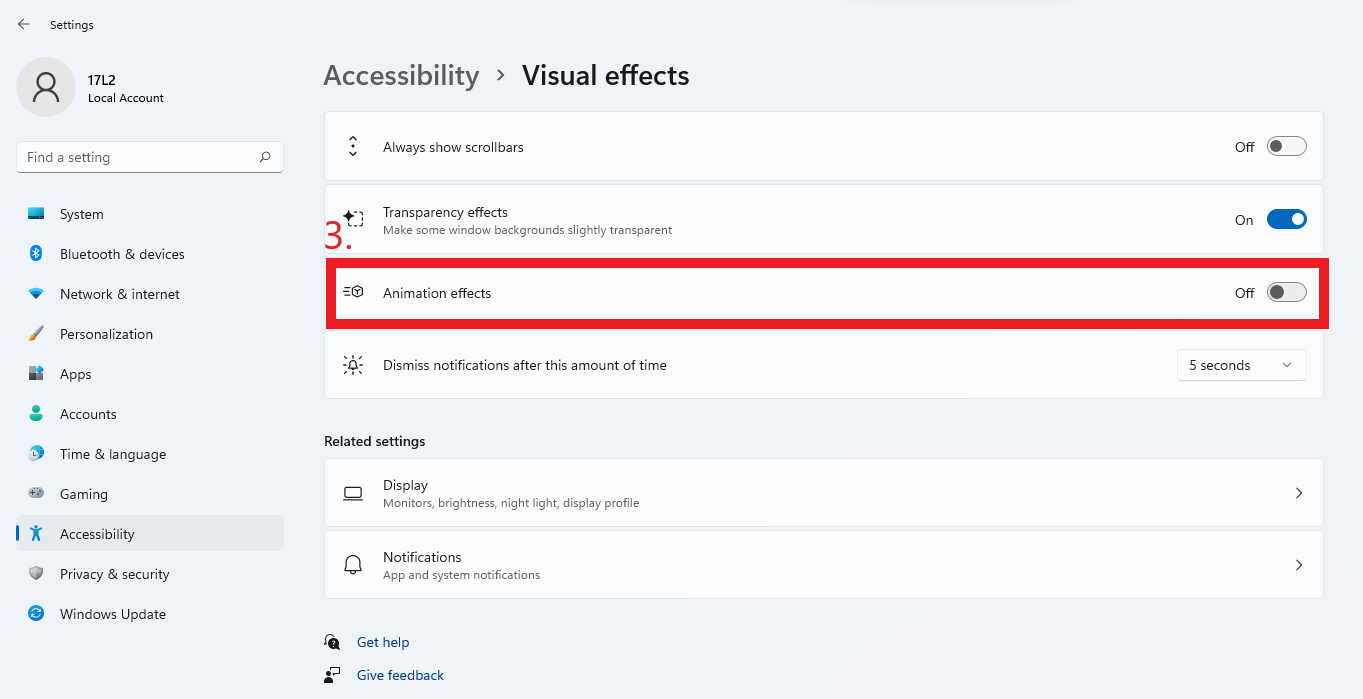Click the Personalization paintbrush icon
The height and width of the screenshot is (699, 1363).
point(36,334)
